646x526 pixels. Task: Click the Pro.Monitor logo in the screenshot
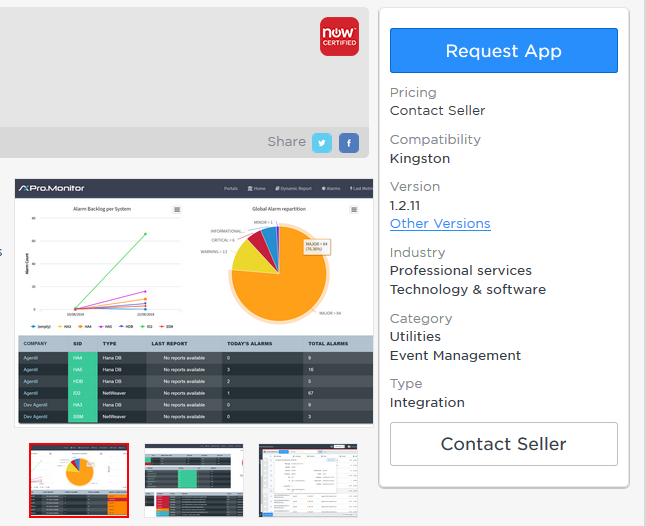[53, 188]
